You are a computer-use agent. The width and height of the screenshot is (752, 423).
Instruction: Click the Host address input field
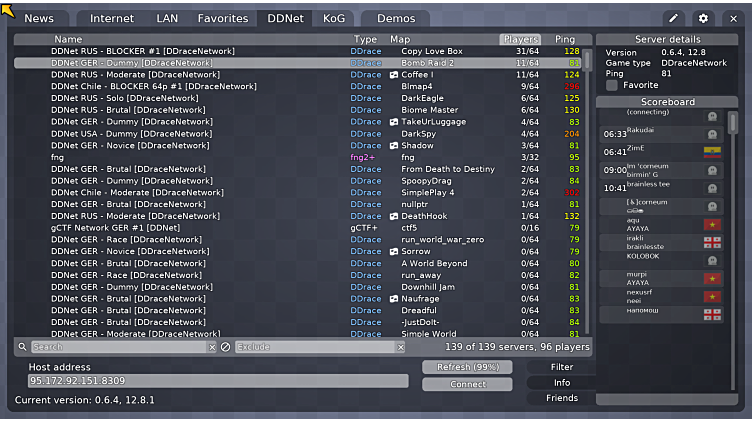pos(218,381)
